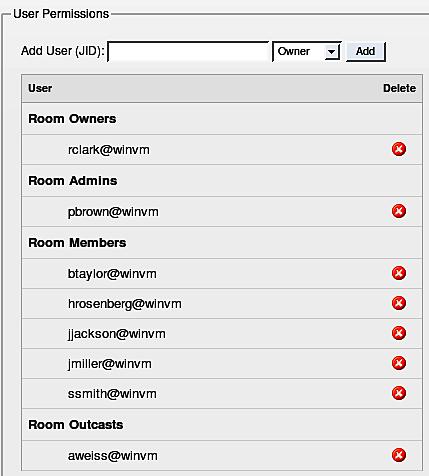Image resolution: width=429 pixels, height=476 pixels.
Task: Remove pbrown@winvm from Room Admins
Action: [x=399, y=211]
